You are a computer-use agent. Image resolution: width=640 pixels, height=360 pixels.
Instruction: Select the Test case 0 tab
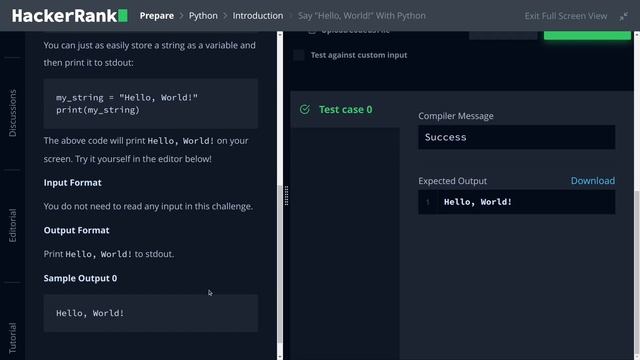click(x=345, y=109)
